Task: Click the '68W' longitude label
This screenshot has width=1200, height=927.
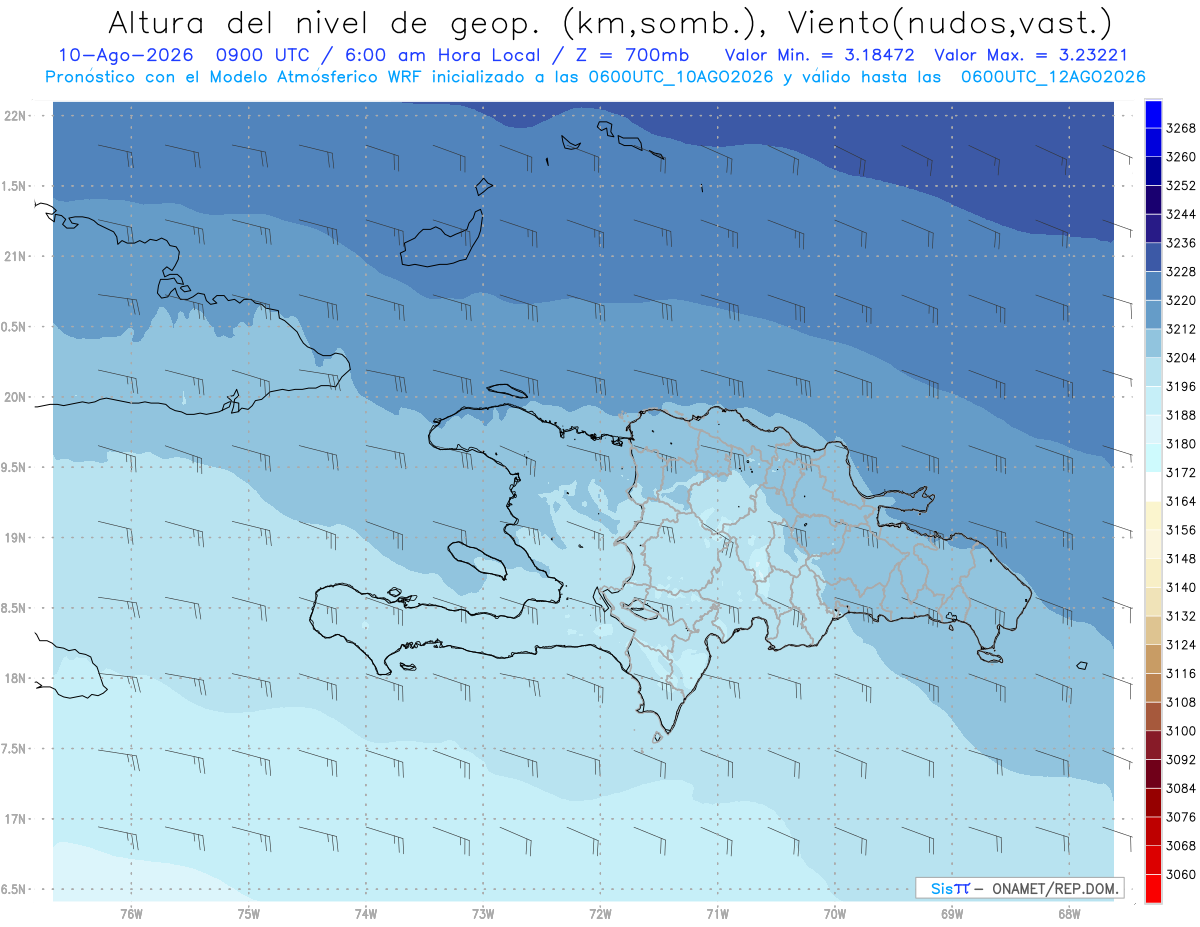Action: (1069, 914)
